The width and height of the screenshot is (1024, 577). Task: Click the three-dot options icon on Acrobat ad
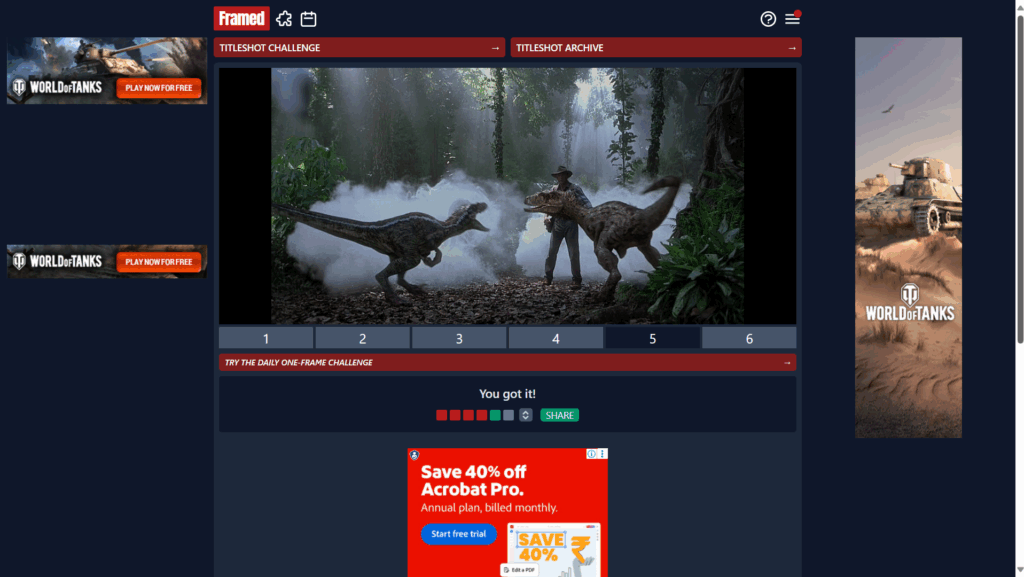[602, 454]
